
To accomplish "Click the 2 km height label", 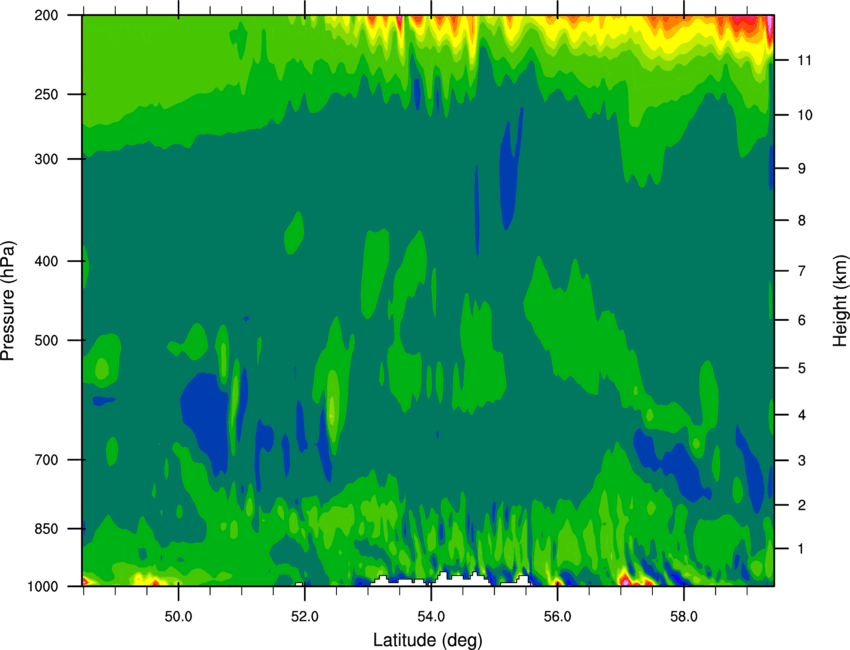I will [802, 505].
